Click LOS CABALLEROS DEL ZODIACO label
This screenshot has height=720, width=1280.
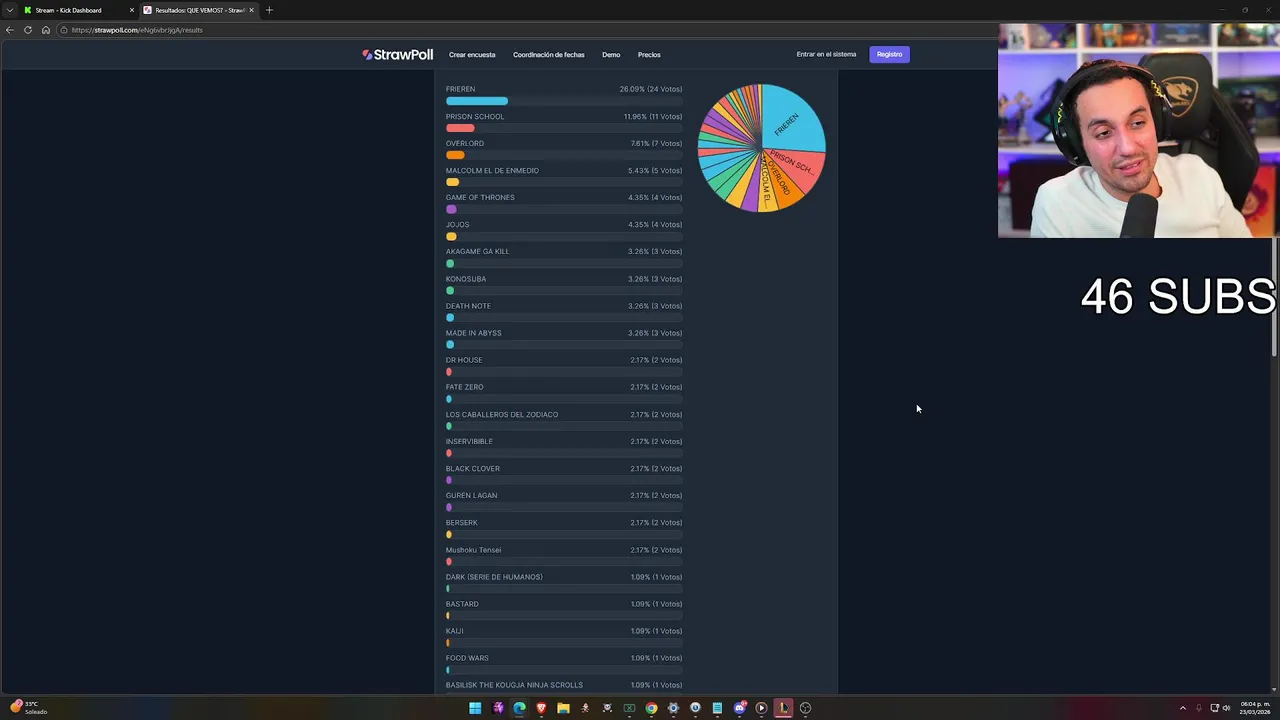coord(502,414)
